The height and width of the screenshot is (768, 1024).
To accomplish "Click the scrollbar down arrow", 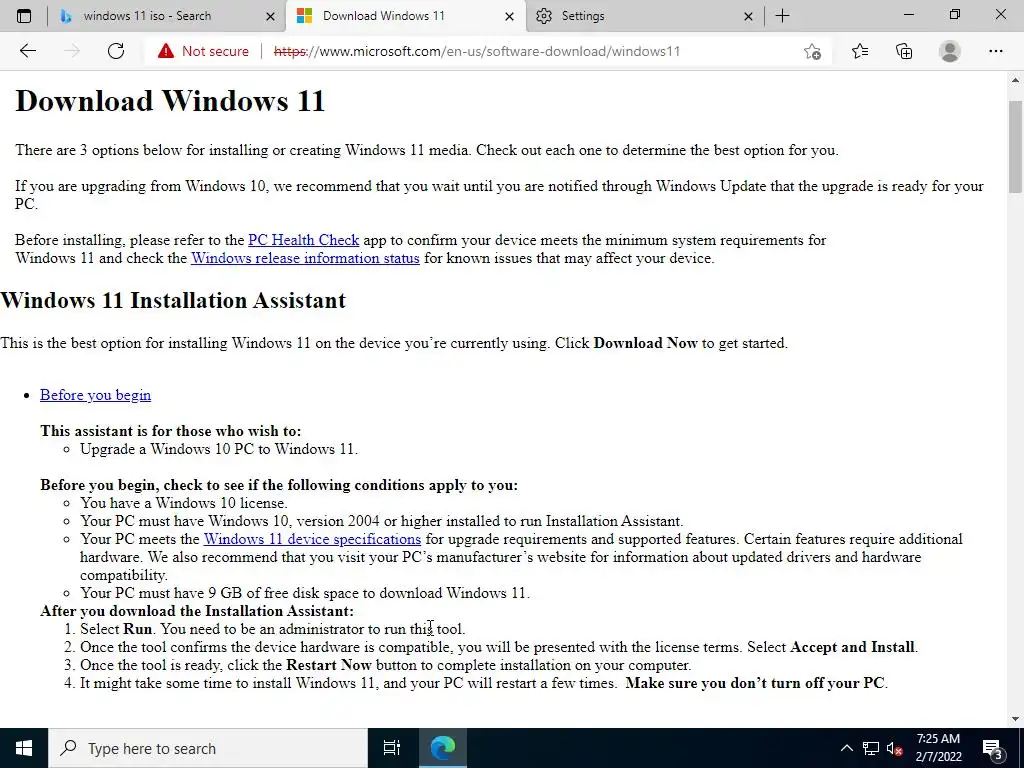I will point(1015,719).
